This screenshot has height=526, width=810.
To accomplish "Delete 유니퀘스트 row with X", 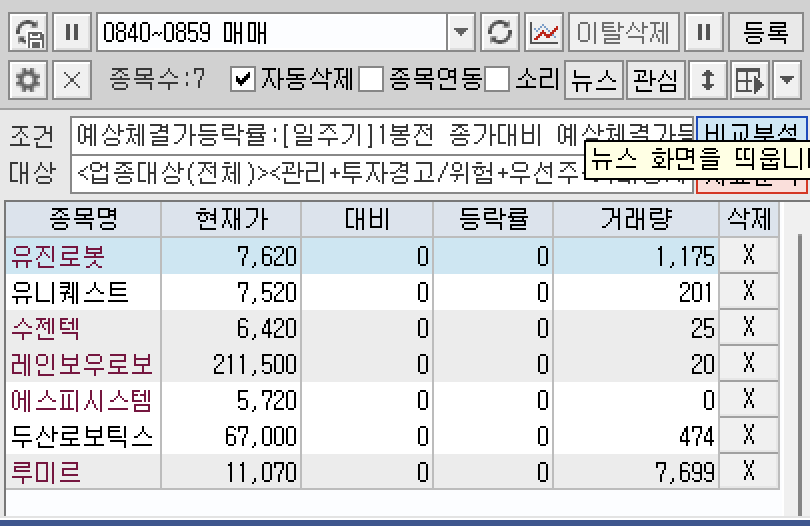I will tap(749, 291).
